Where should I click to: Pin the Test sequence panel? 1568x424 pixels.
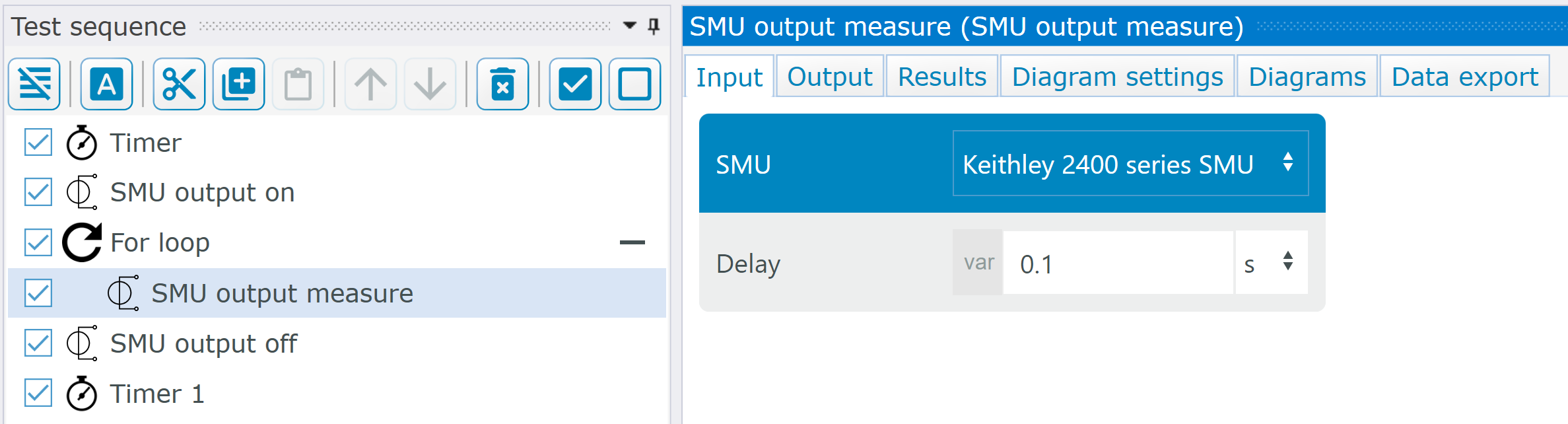coord(654,26)
